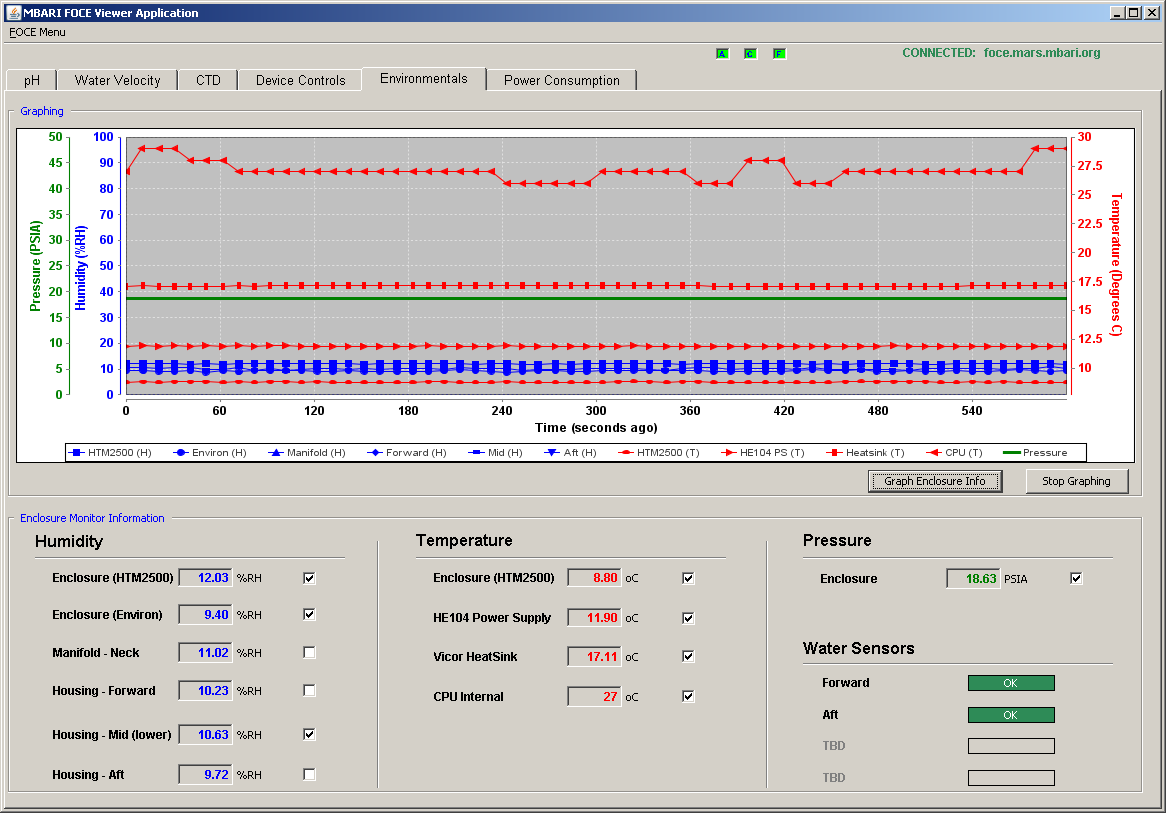Uncheck the Enclosure (HTM2500) humidity checkbox
The width and height of the screenshot is (1166, 813).
(309, 578)
